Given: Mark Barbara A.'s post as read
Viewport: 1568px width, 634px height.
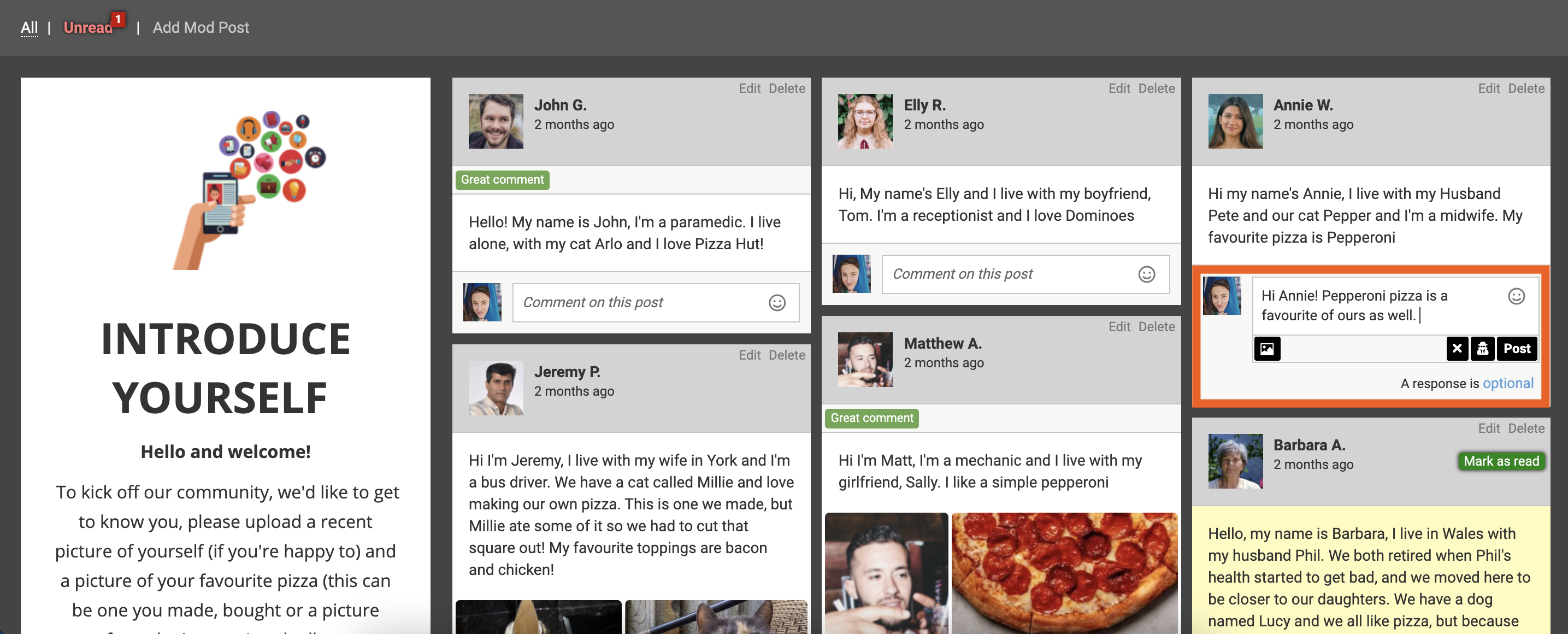Looking at the screenshot, I should coord(1500,461).
